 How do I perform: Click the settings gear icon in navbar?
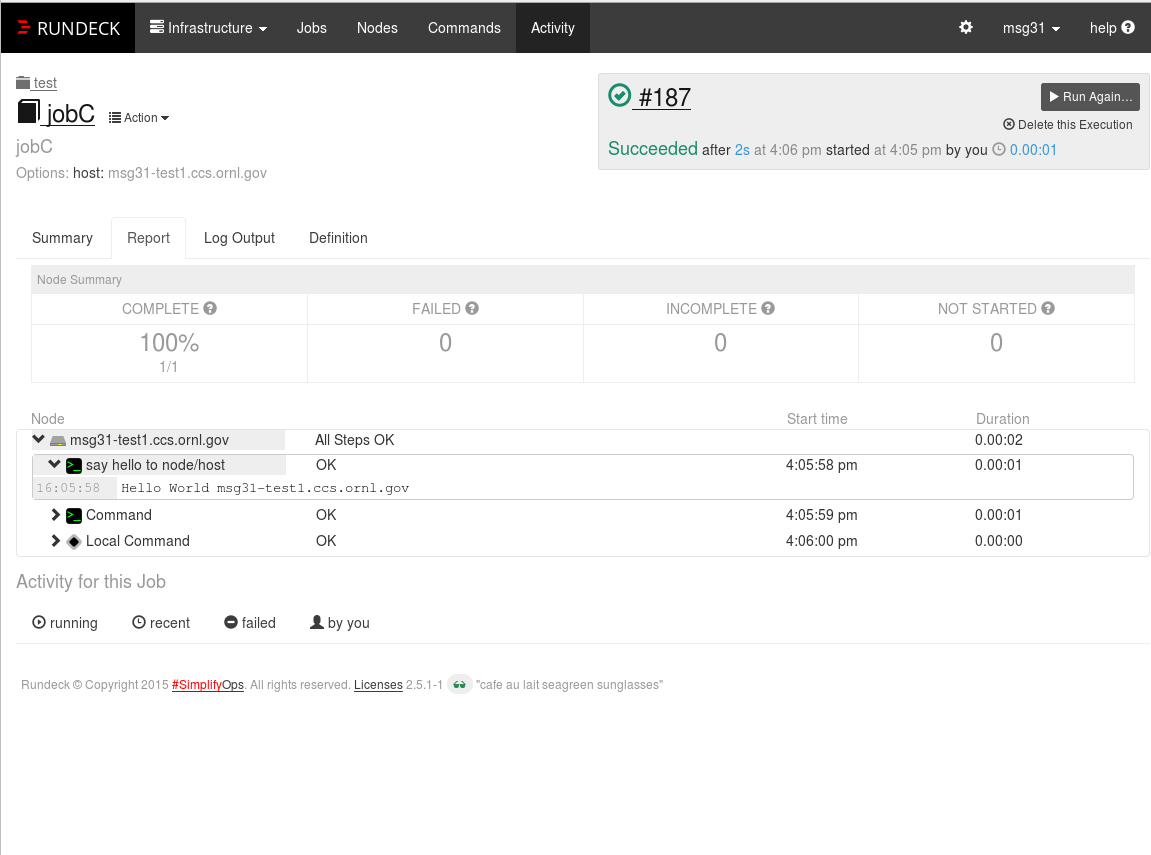click(966, 28)
